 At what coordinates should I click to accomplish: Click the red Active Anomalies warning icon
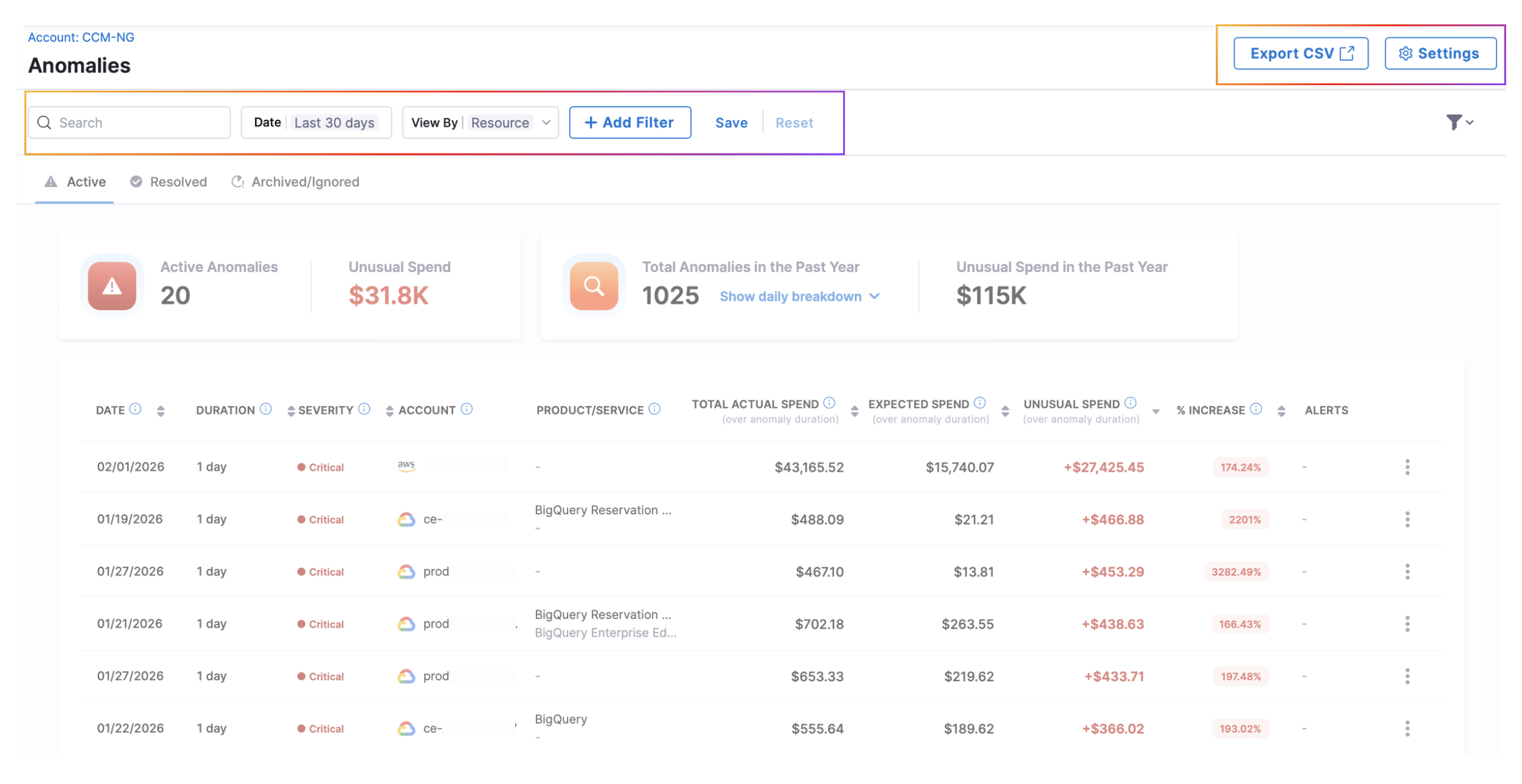(x=112, y=286)
